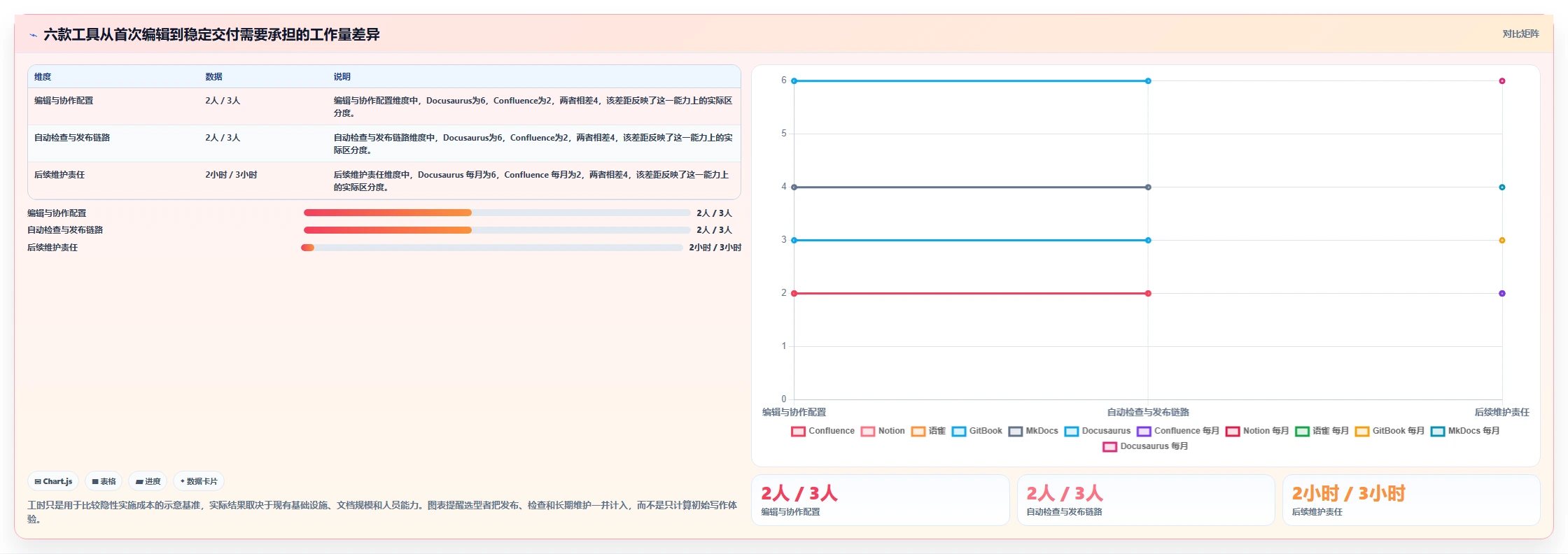Click the data point at 3 above 编辑与协作配置

pyautogui.click(x=794, y=241)
